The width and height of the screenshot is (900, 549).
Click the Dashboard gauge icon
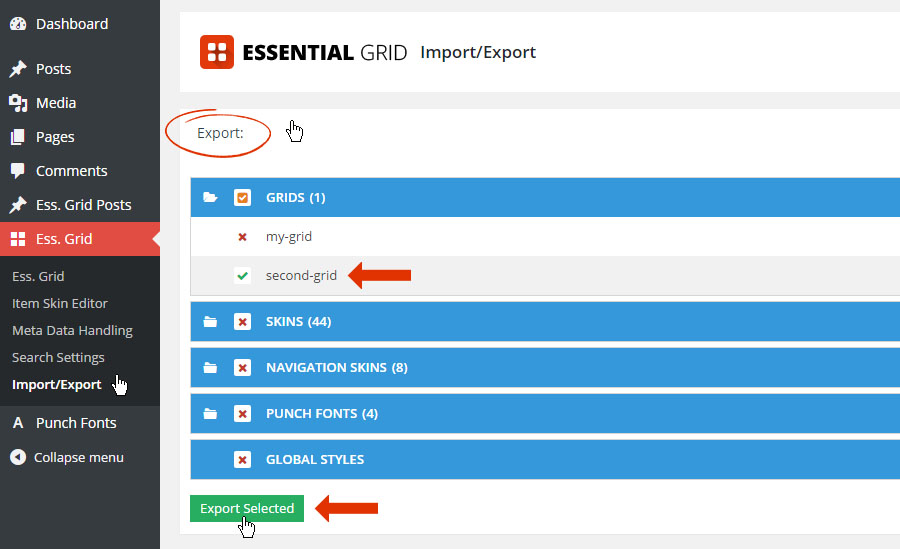[x=18, y=24]
